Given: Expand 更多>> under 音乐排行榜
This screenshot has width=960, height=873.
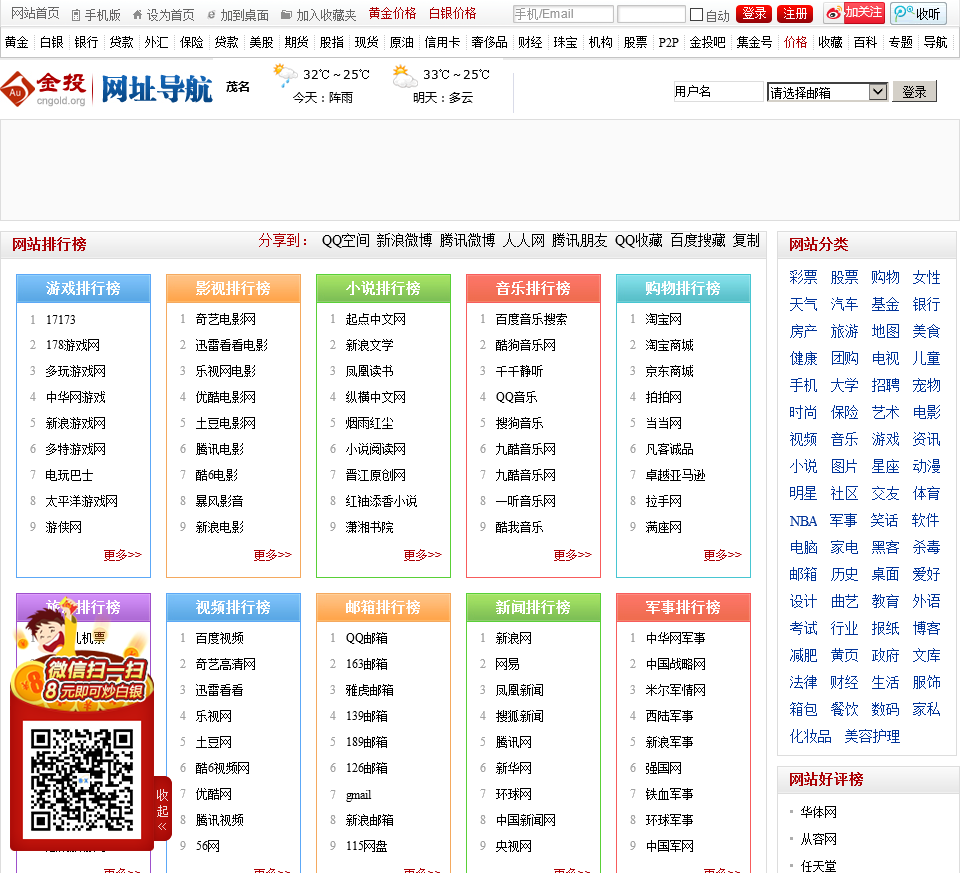Looking at the screenshot, I should click(572, 555).
